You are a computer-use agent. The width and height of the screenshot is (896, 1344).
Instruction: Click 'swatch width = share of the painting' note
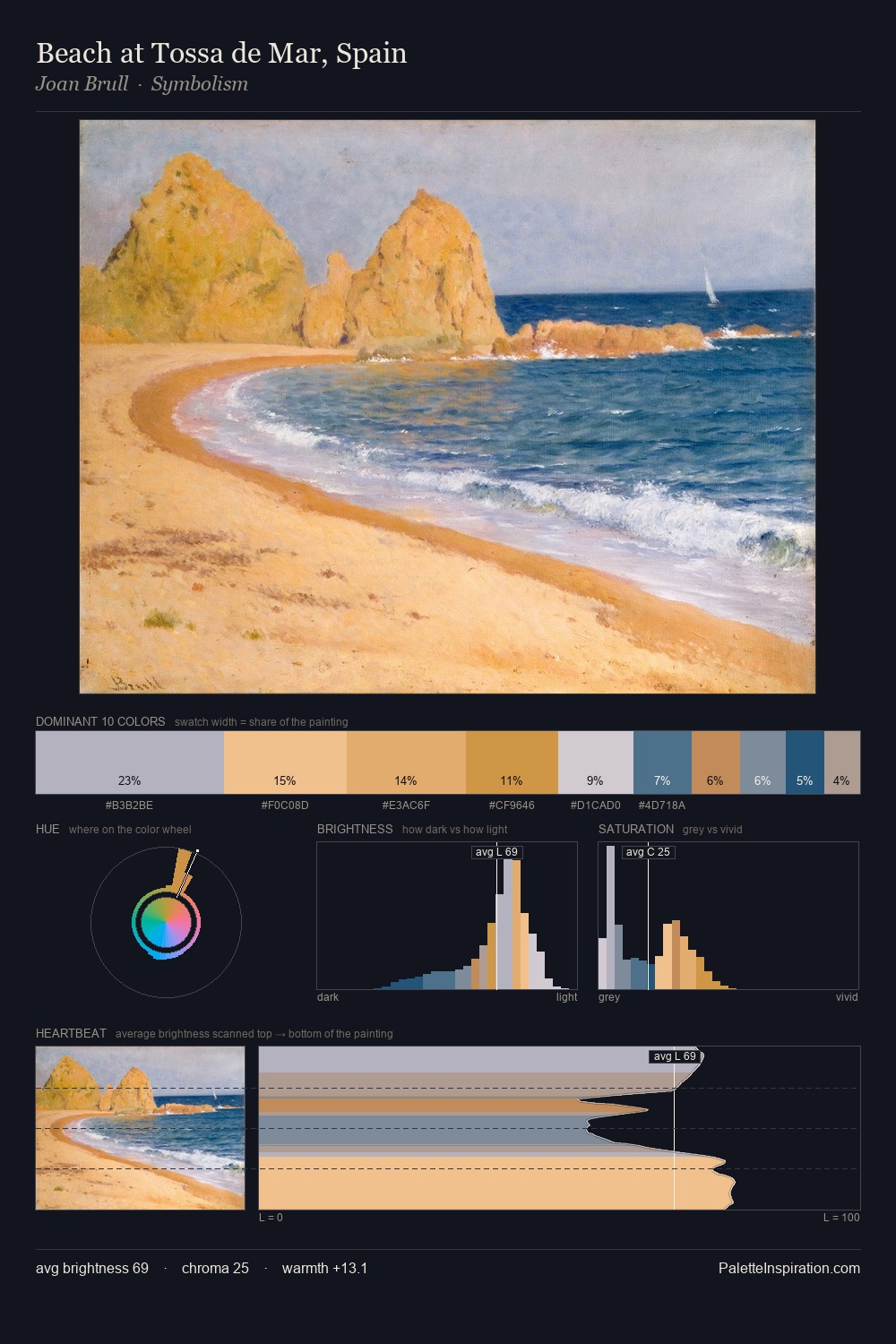point(262,722)
